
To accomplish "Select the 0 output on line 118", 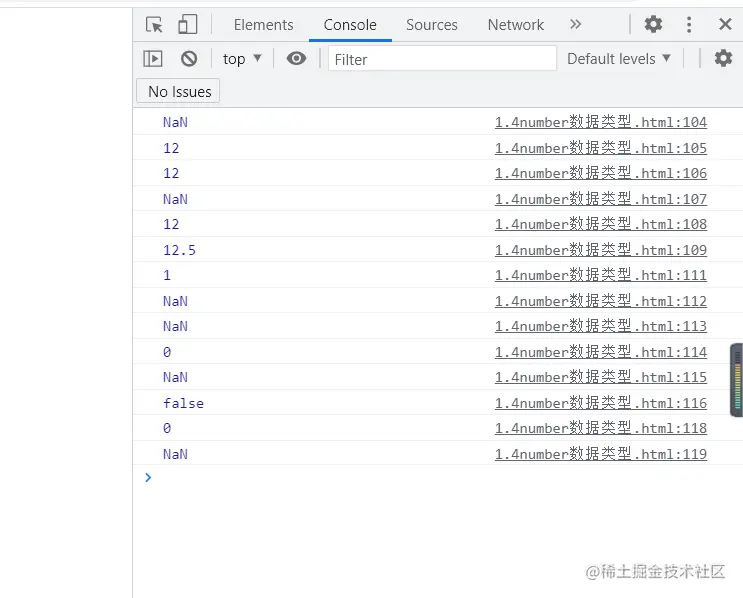I will click(167, 428).
